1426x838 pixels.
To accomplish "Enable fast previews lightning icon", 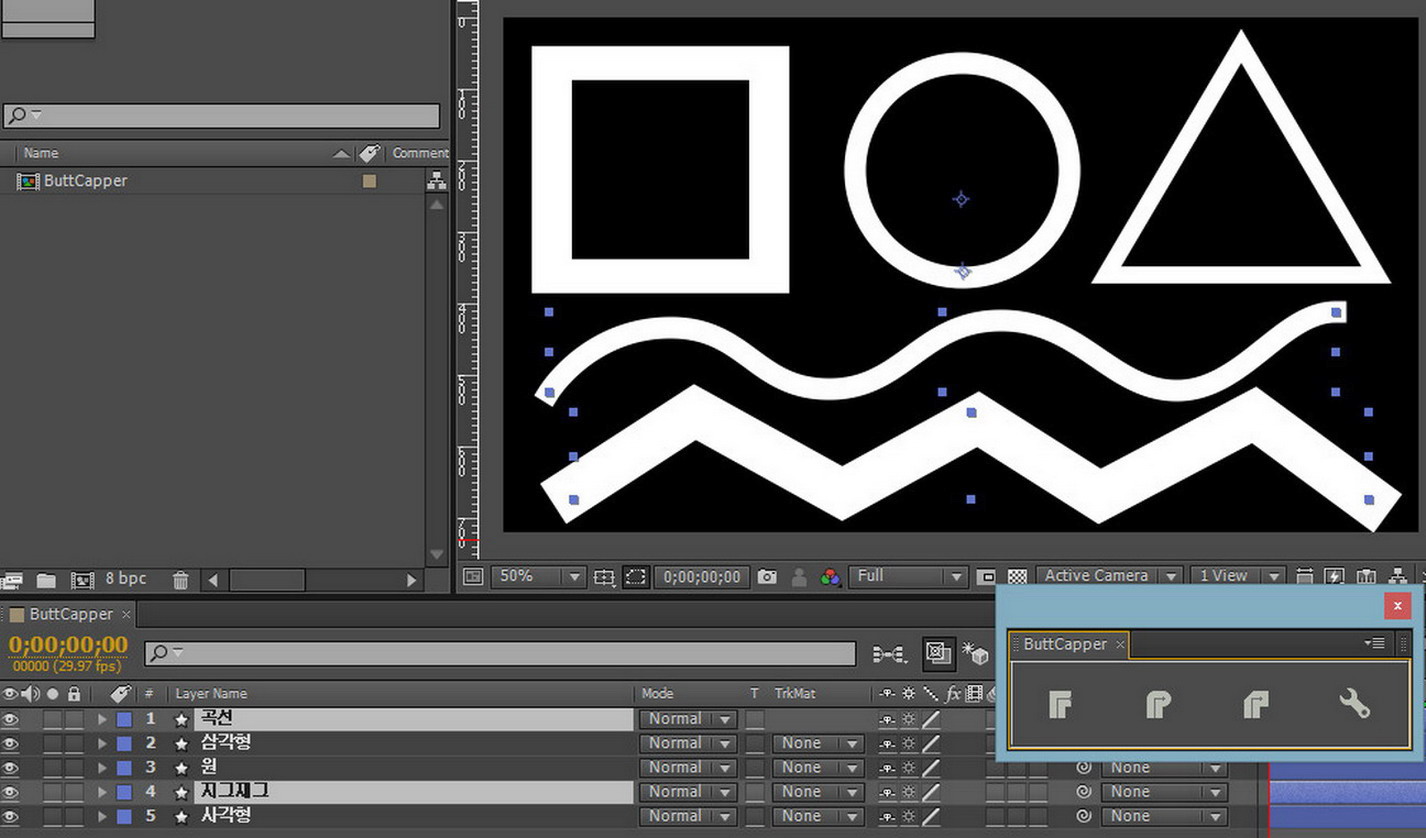I will (1335, 576).
